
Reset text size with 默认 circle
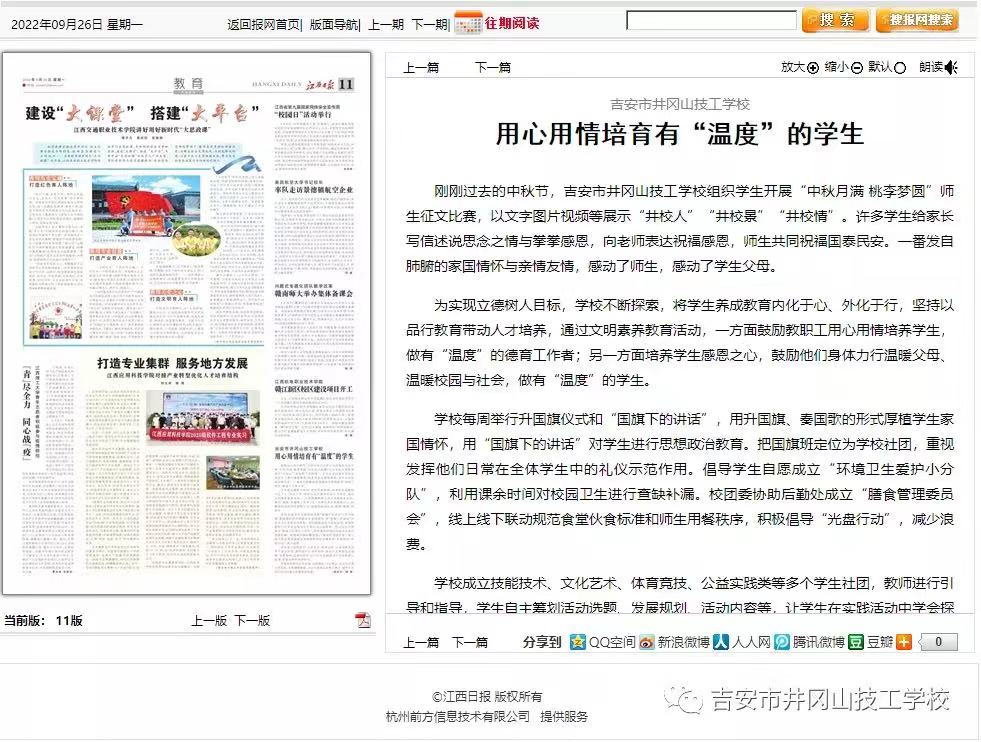click(x=900, y=68)
